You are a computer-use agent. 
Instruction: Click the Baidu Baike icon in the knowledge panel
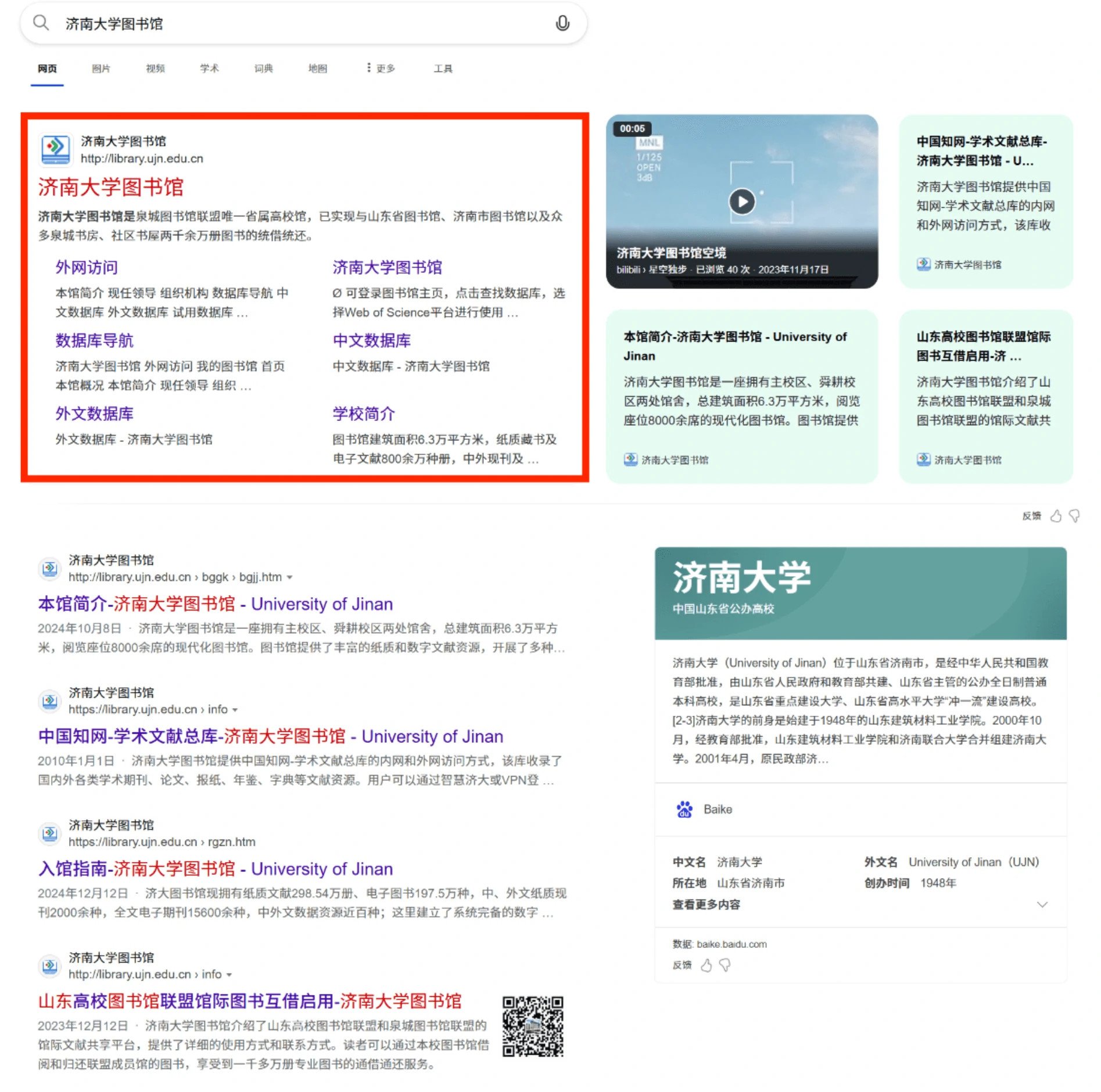tap(684, 809)
